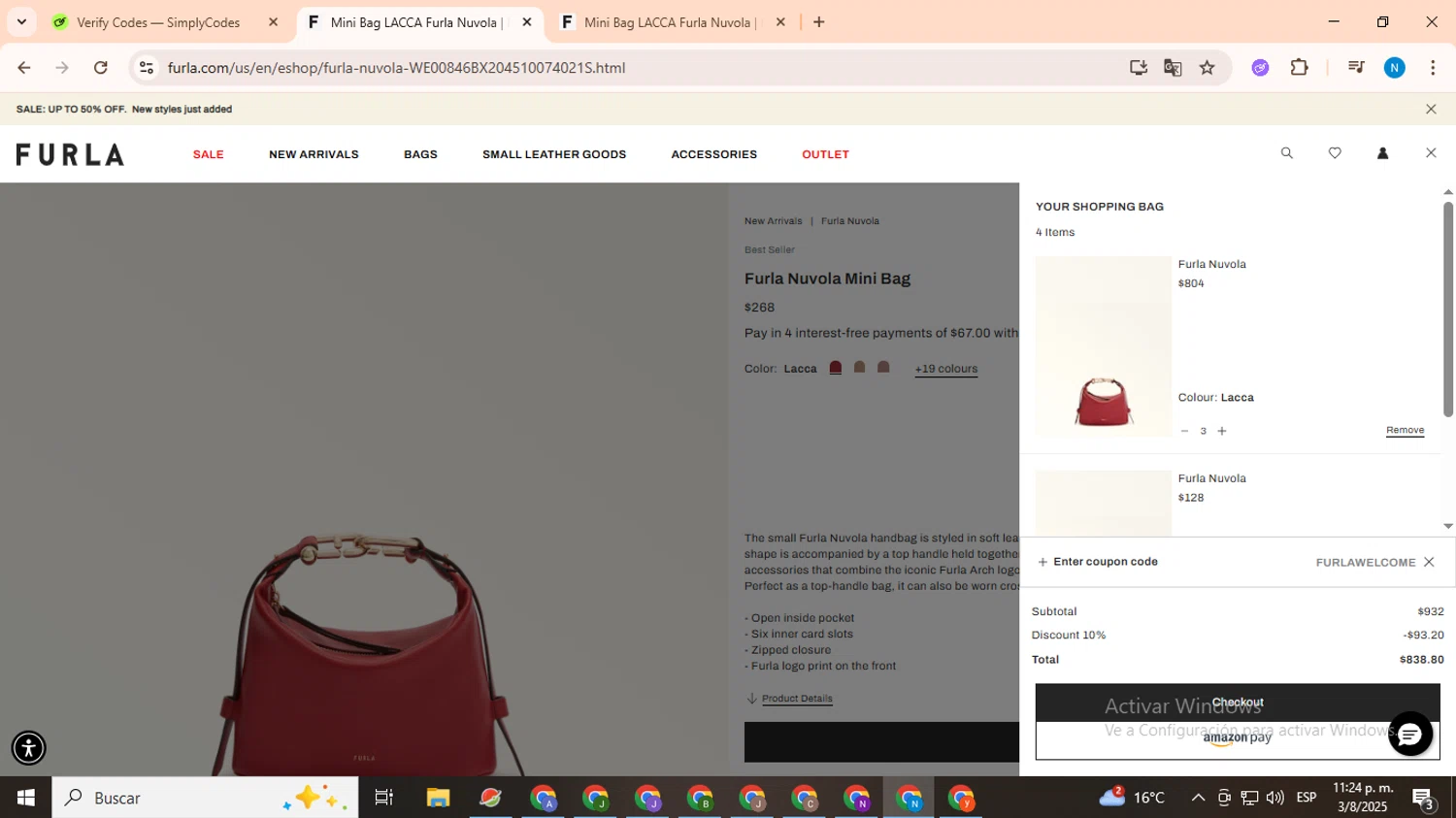Image resolution: width=1456 pixels, height=818 pixels.
Task: Expand the Enter coupon code field
Action: (1098, 562)
